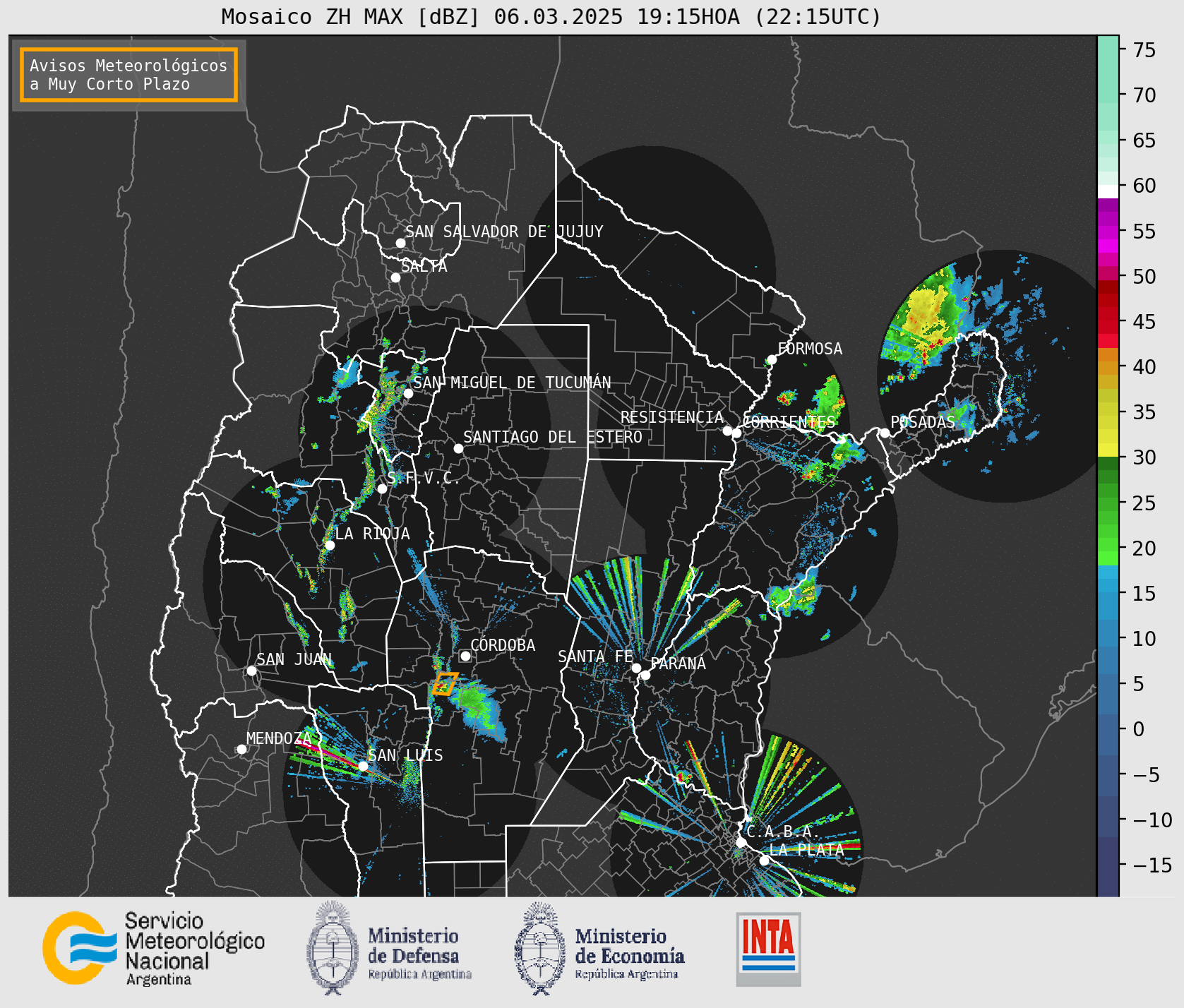The height and width of the screenshot is (1008, 1184).
Task: Click the Formosa marker dot
Action: pos(772,359)
